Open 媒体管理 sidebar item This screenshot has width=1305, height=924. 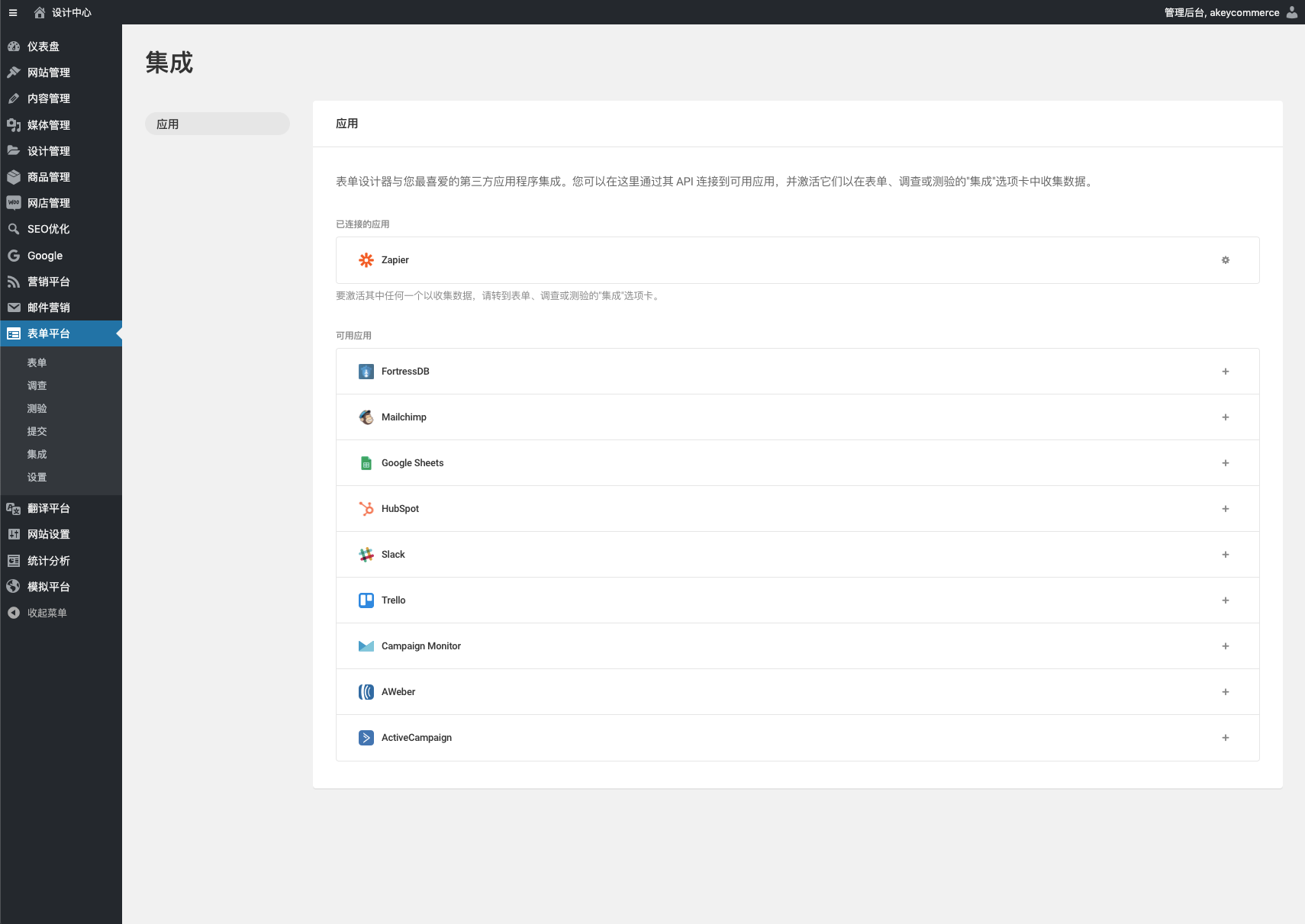(61, 125)
